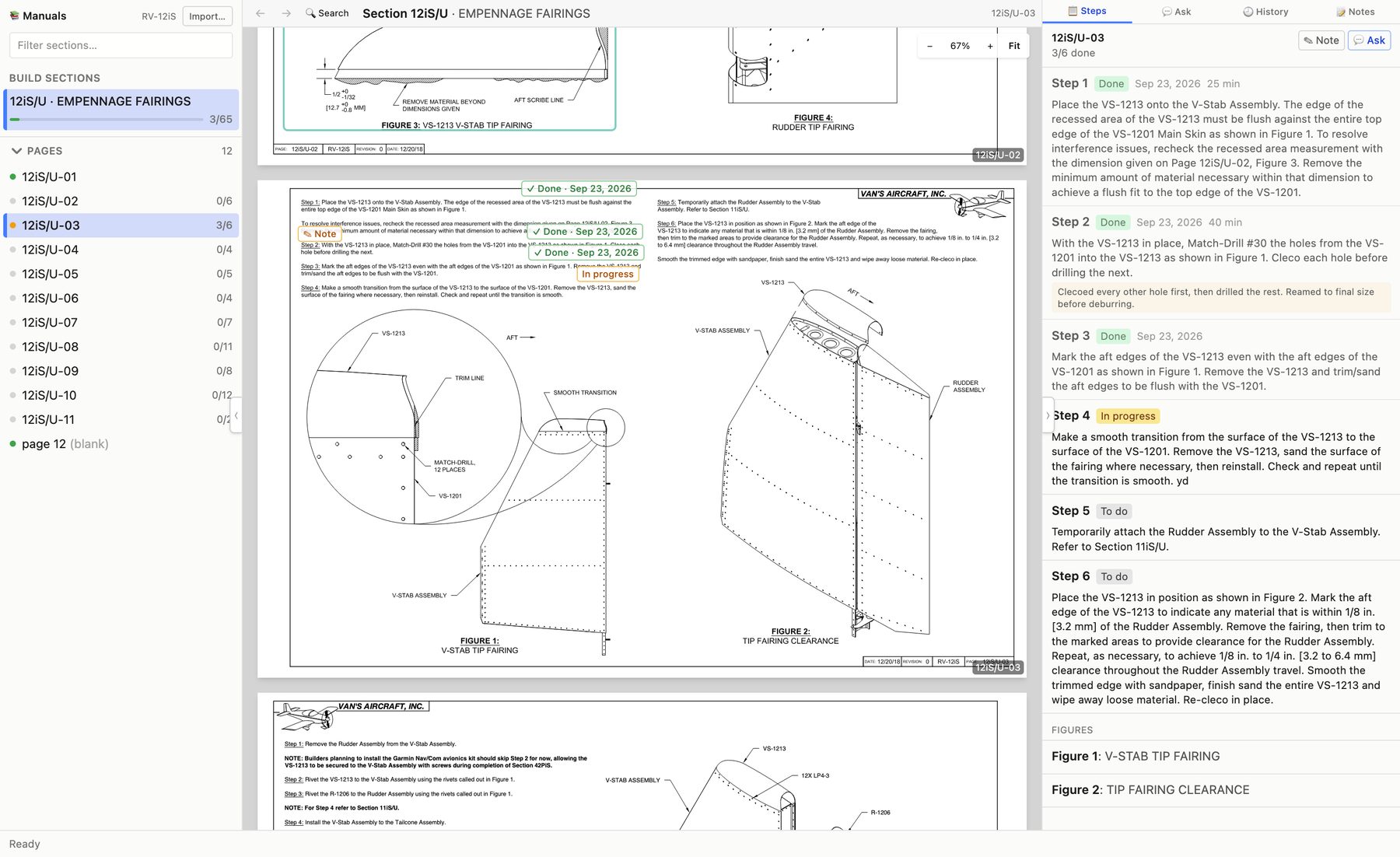Click the Step 2 note about clecoed holes
This screenshot has width=1400, height=857.
pyautogui.click(x=1220, y=298)
